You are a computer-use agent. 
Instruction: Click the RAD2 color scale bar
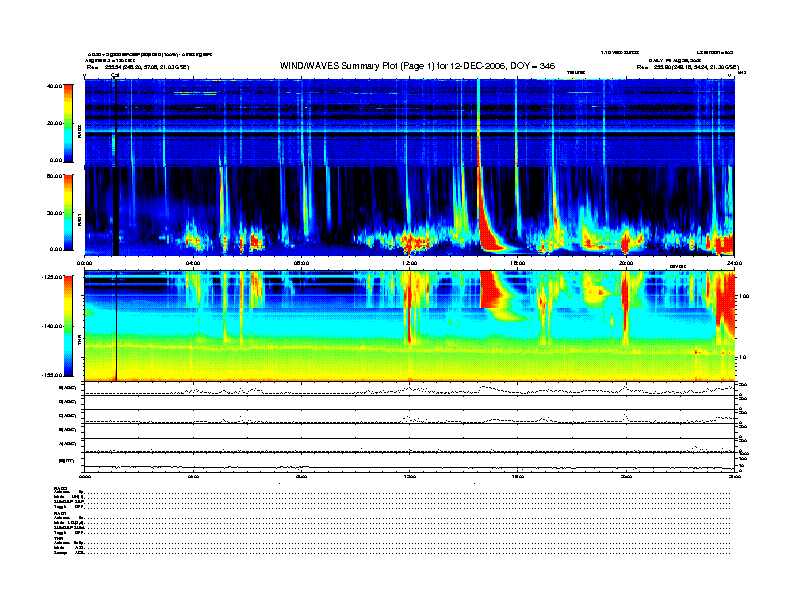pos(68,123)
